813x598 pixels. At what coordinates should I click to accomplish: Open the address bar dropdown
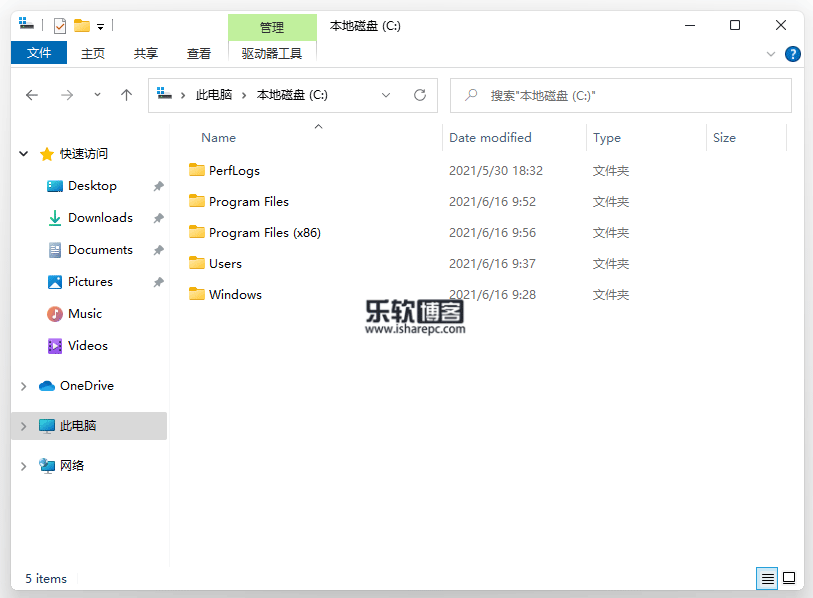386,94
